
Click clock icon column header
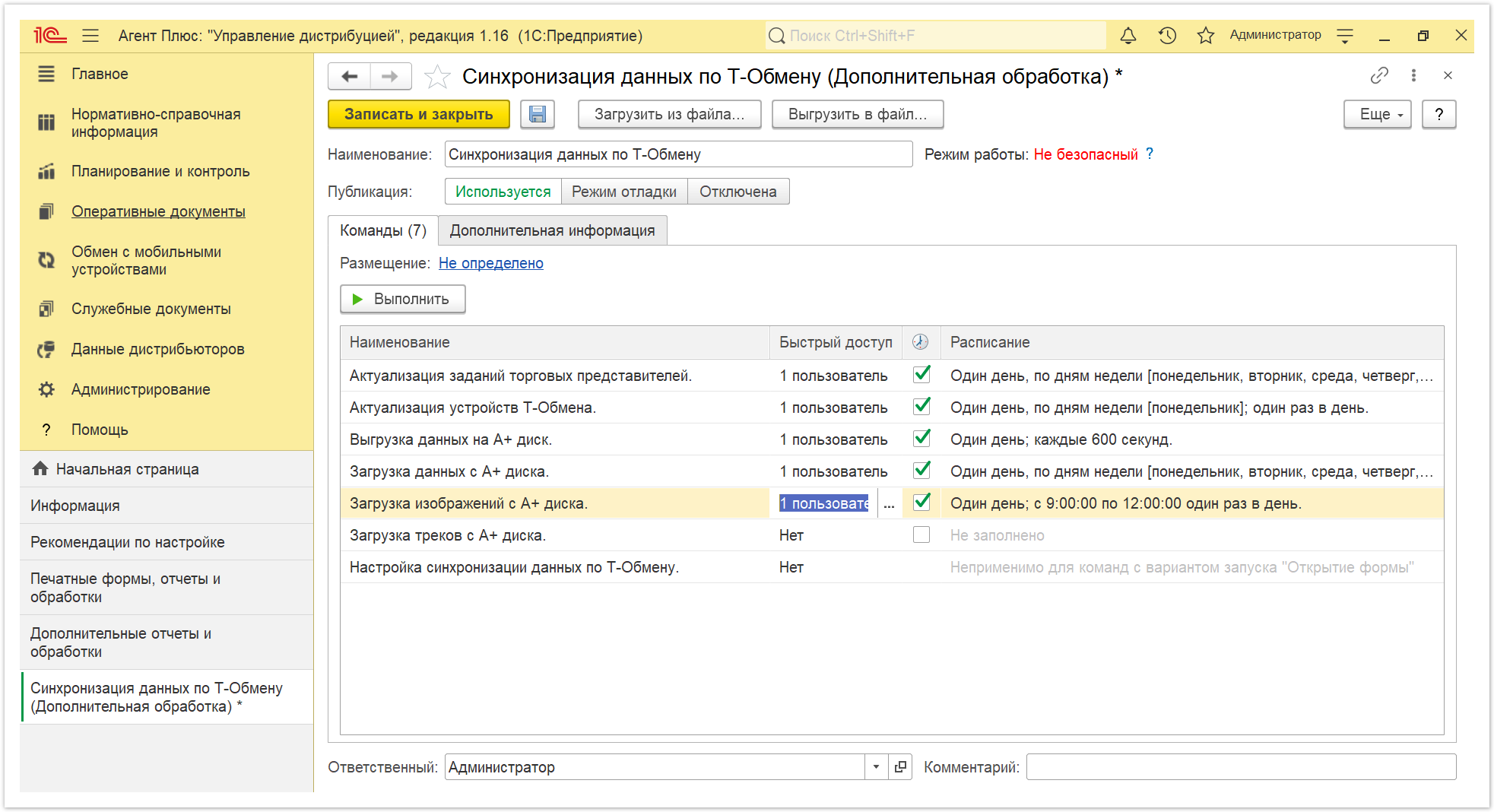pos(921,342)
